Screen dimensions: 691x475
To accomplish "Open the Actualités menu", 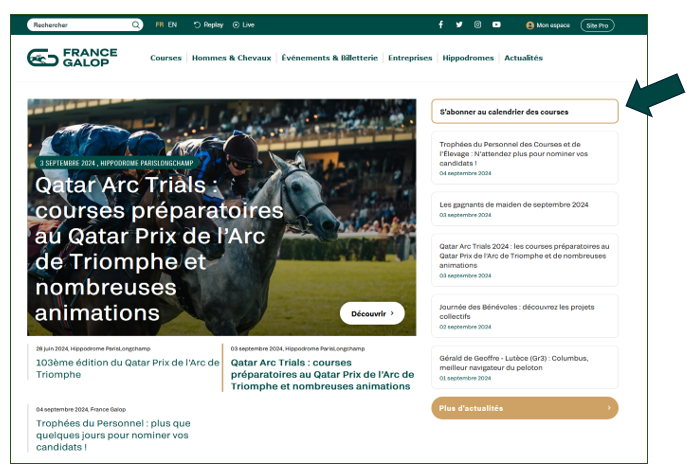I will [524, 58].
